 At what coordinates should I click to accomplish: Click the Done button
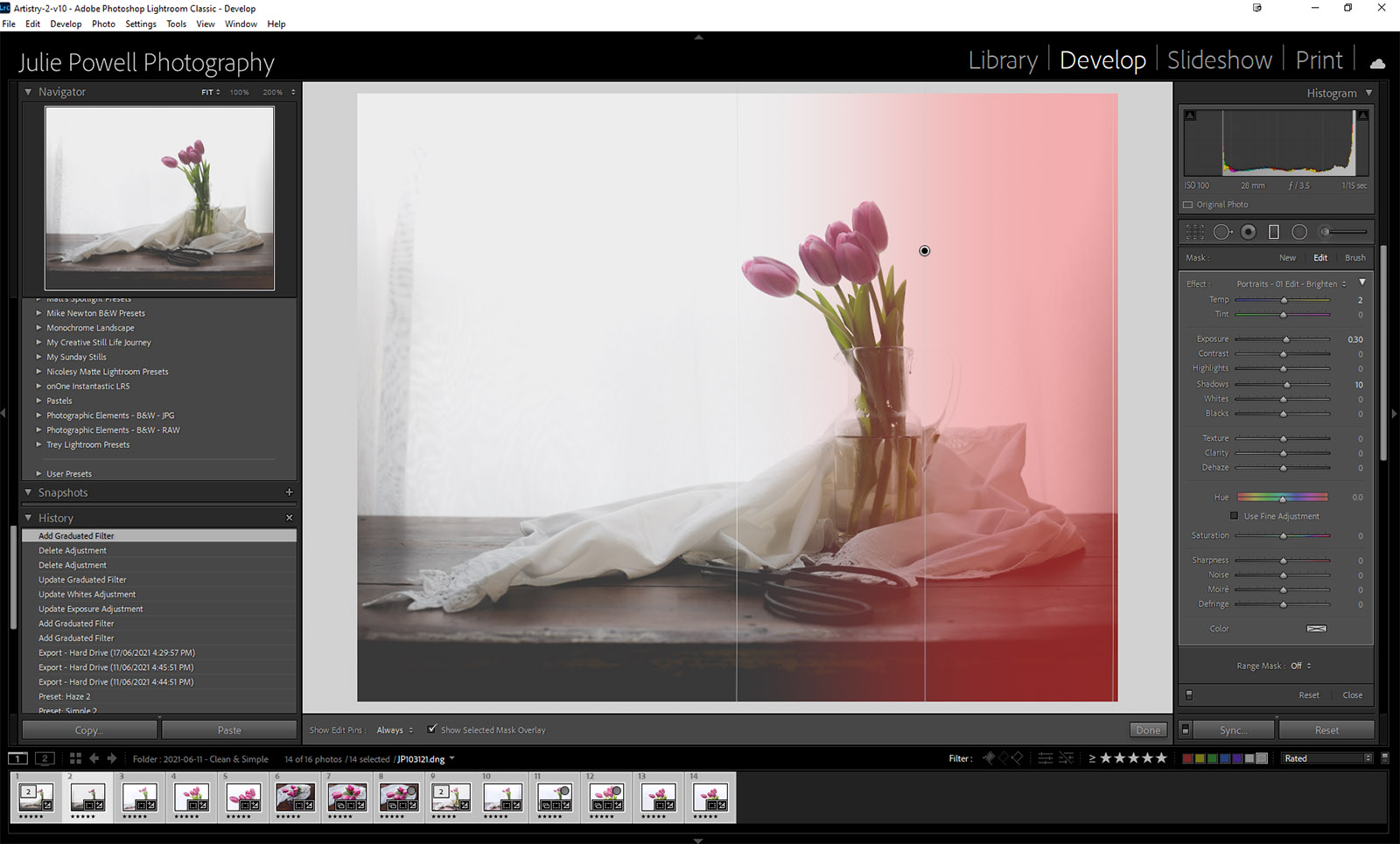click(1147, 730)
